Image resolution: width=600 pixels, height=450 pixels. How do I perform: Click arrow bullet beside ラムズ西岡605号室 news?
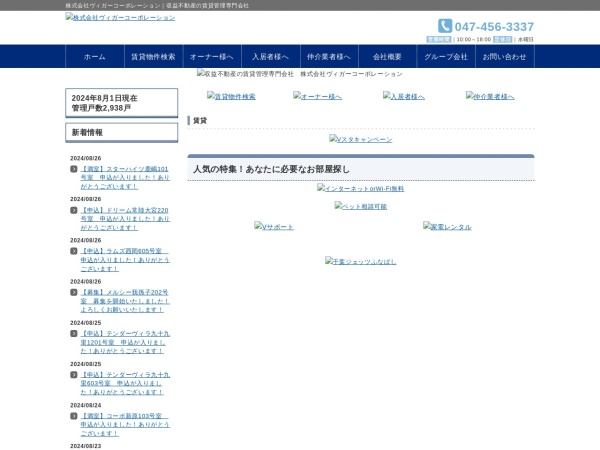point(74,251)
